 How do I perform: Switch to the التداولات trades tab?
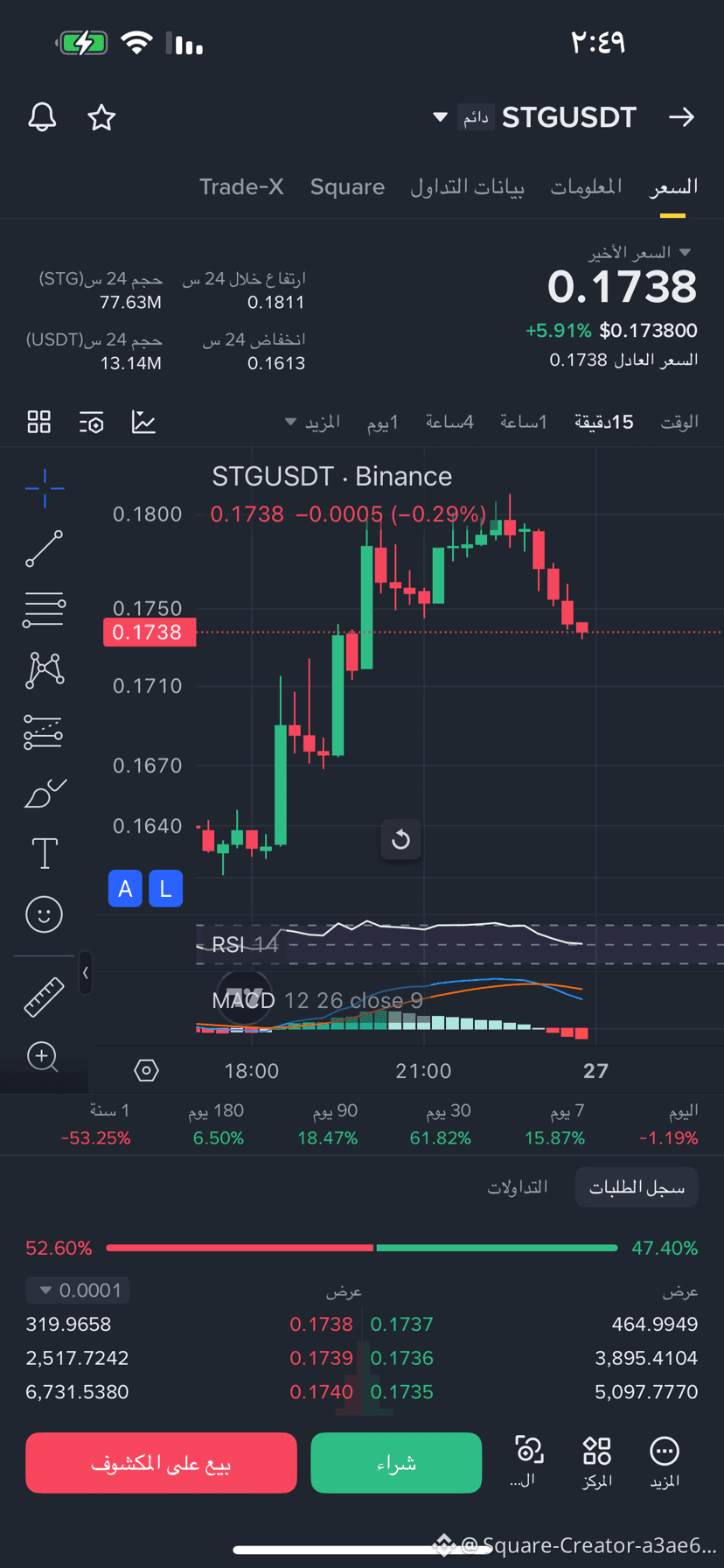coord(518,1187)
